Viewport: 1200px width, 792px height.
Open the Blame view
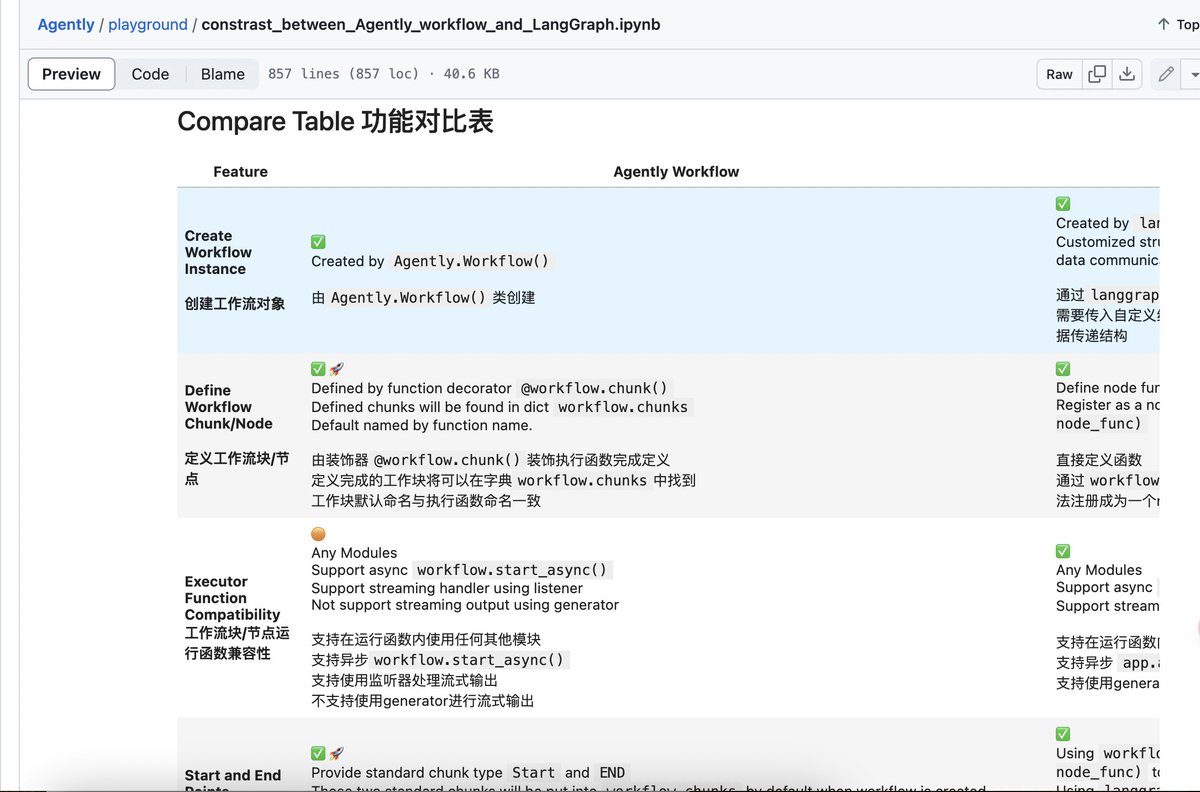coord(222,74)
